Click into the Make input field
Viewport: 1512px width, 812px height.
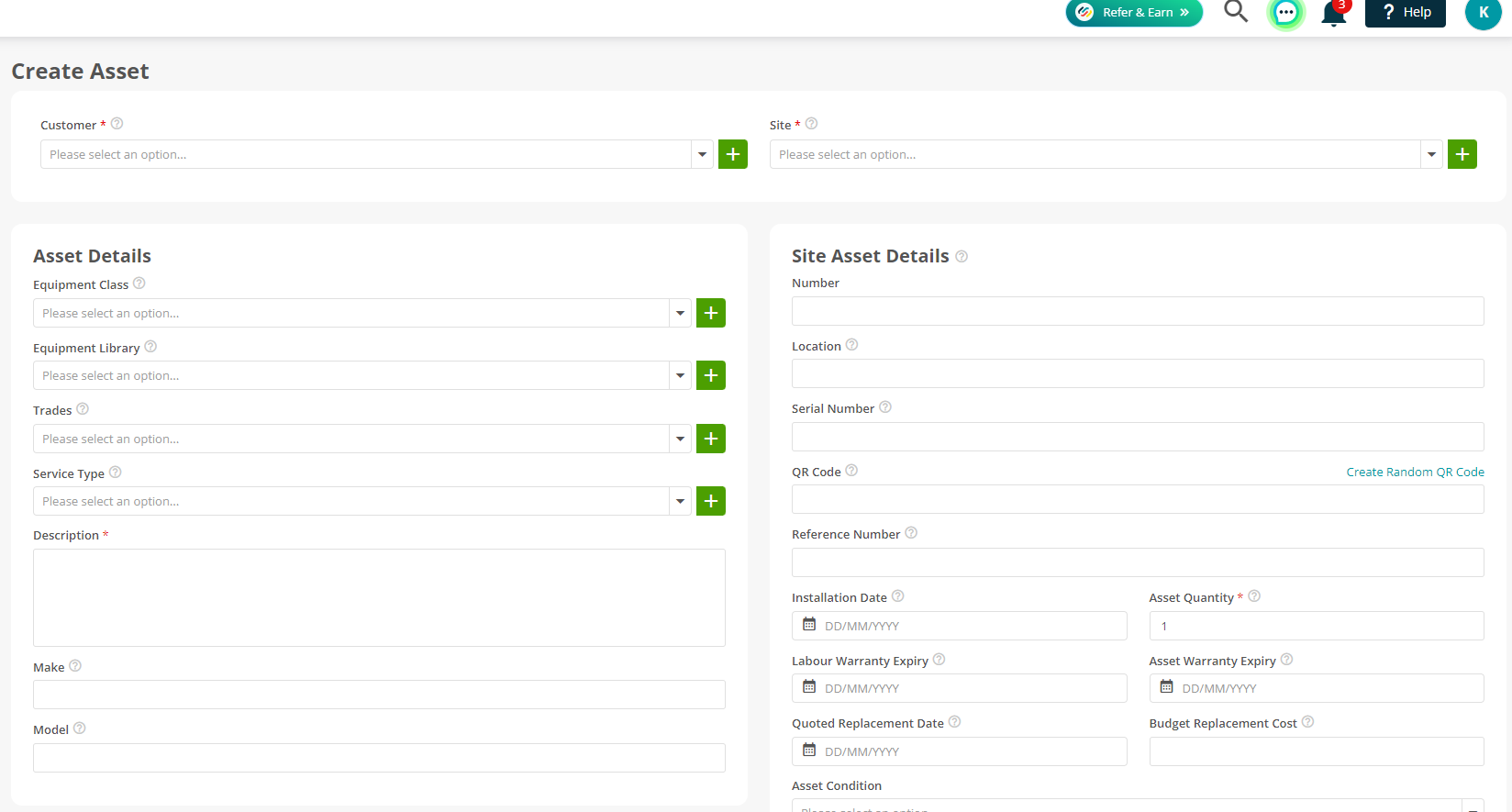[379, 695]
